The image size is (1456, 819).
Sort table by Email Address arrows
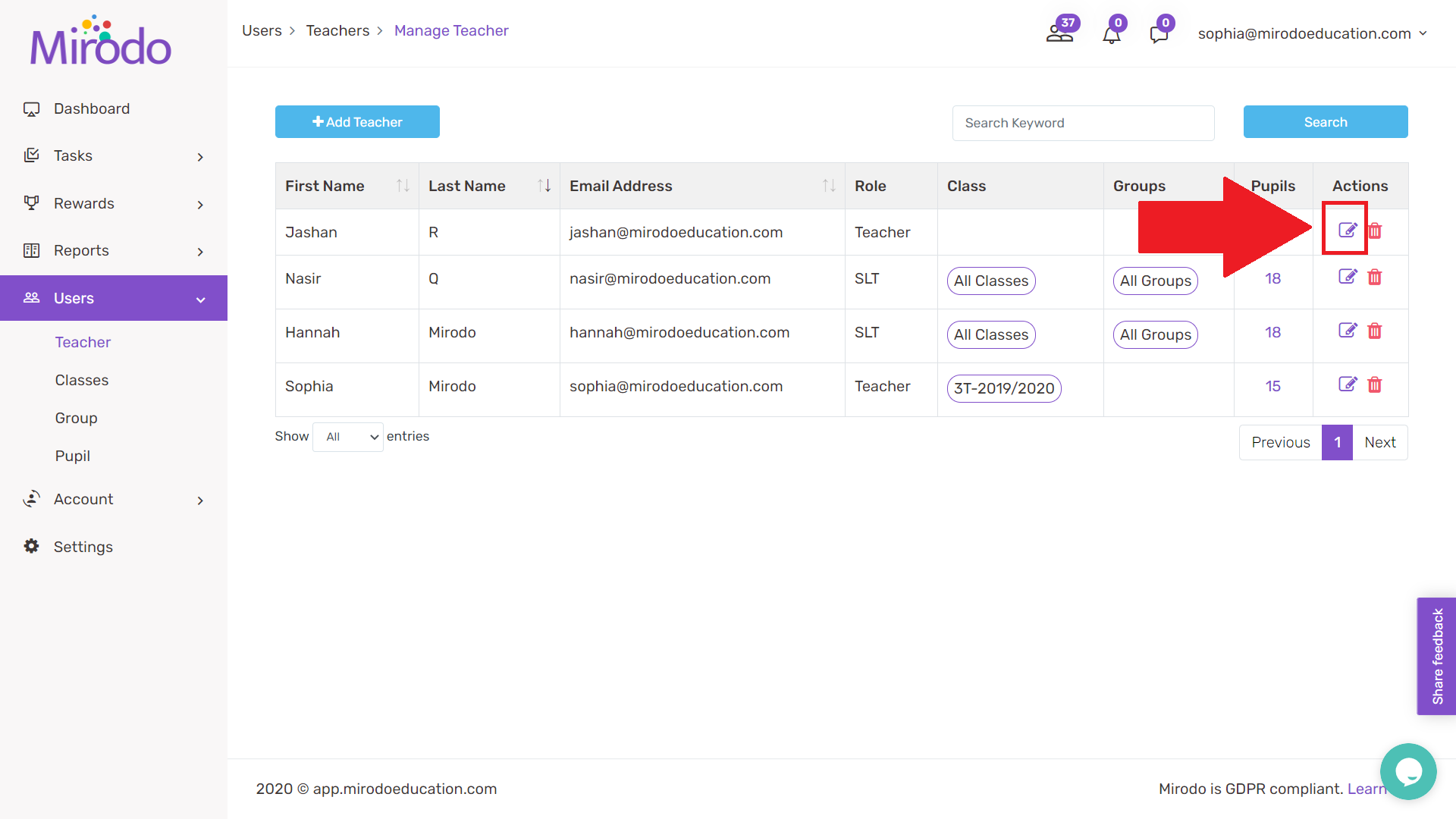[829, 186]
